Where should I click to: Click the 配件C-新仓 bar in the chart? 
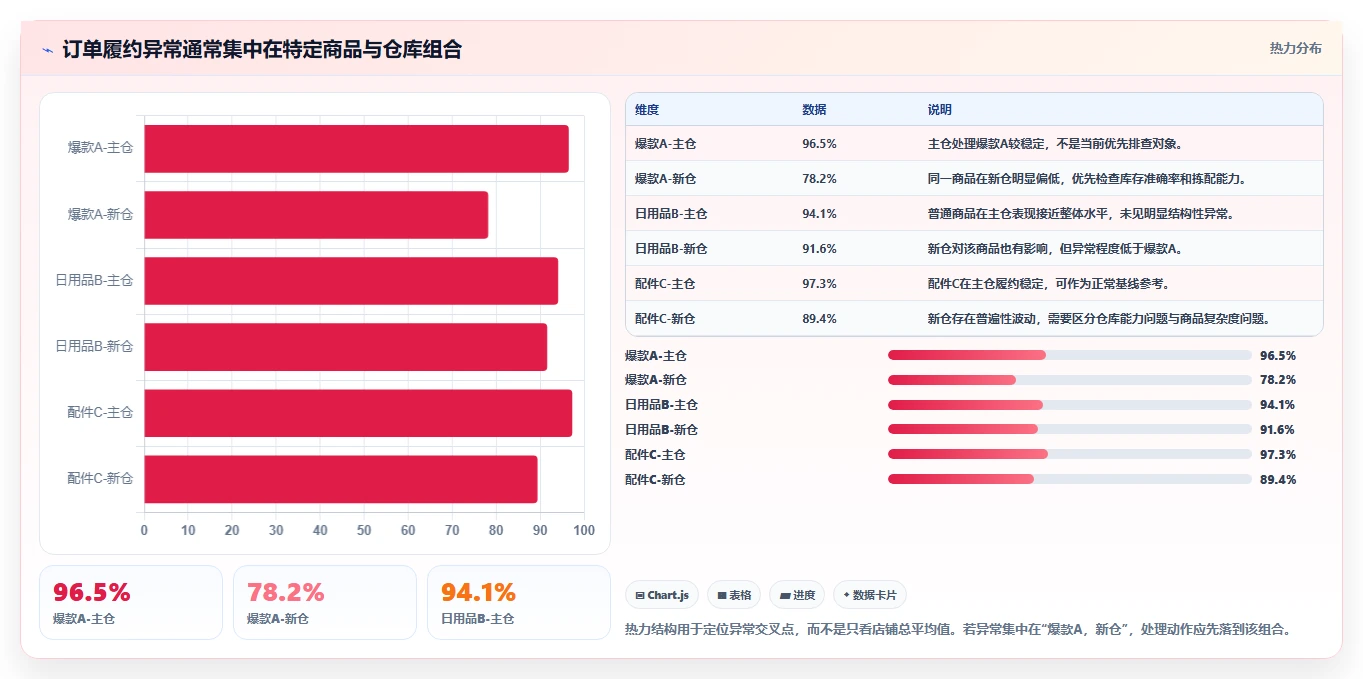coord(341,479)
